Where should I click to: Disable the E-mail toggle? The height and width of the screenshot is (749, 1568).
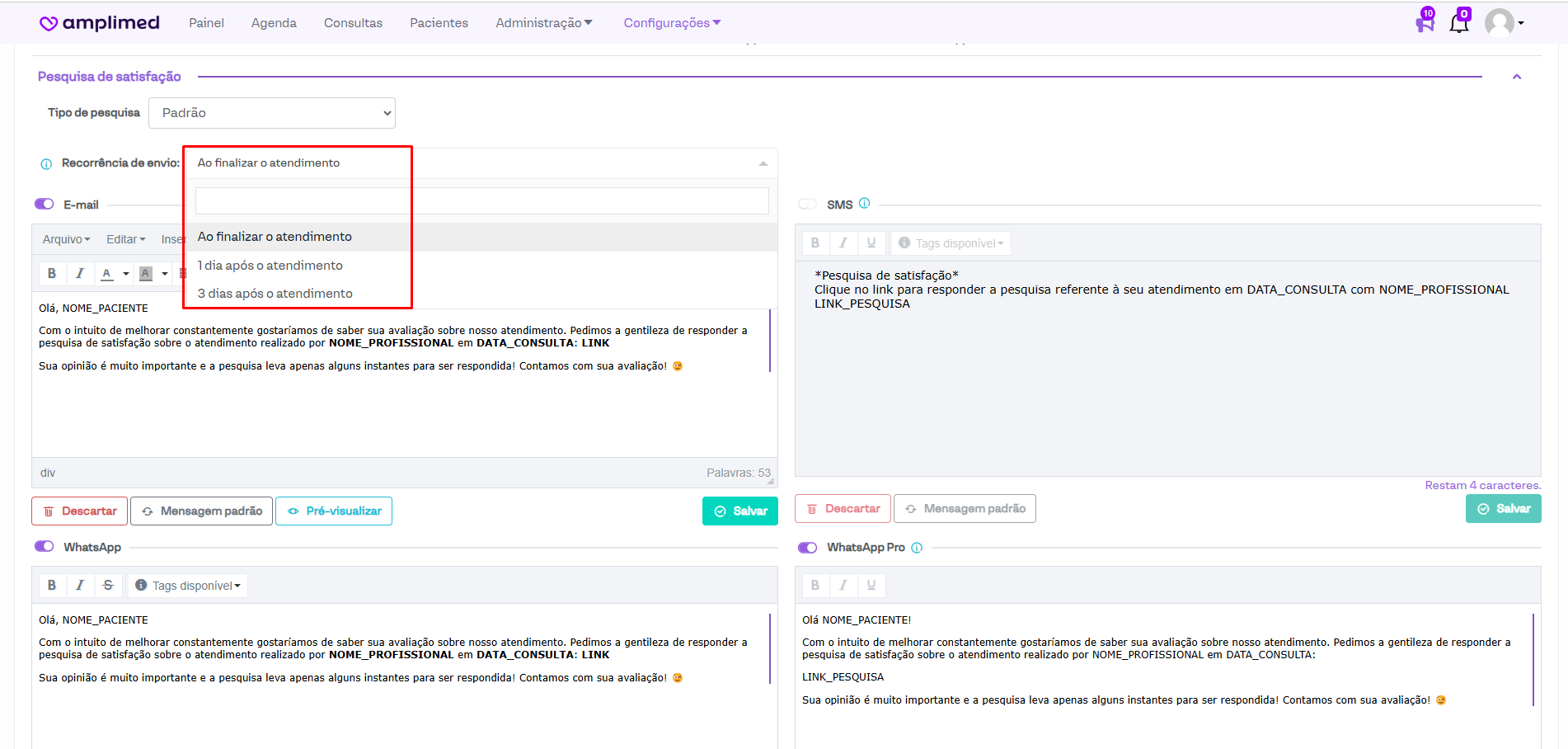pos(45,205)
